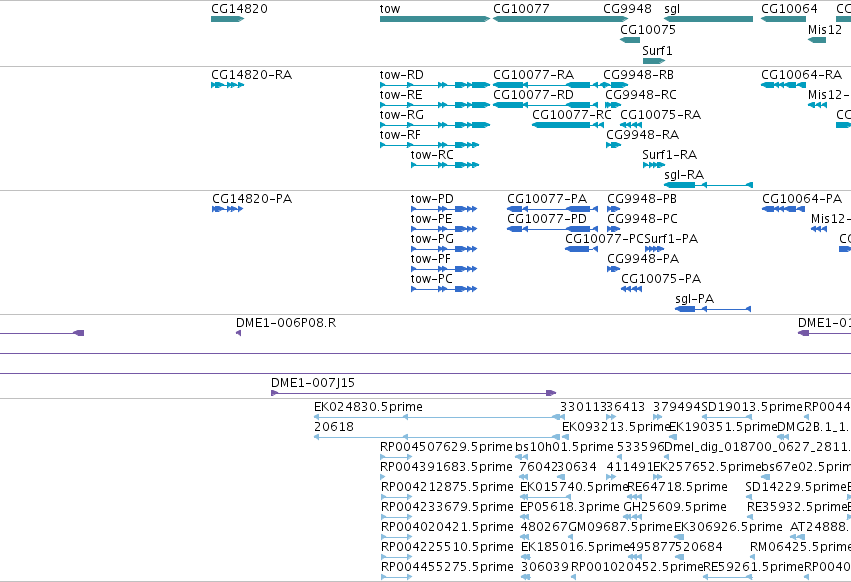Click the EK015740.5prime EST feature

point(546,497)
